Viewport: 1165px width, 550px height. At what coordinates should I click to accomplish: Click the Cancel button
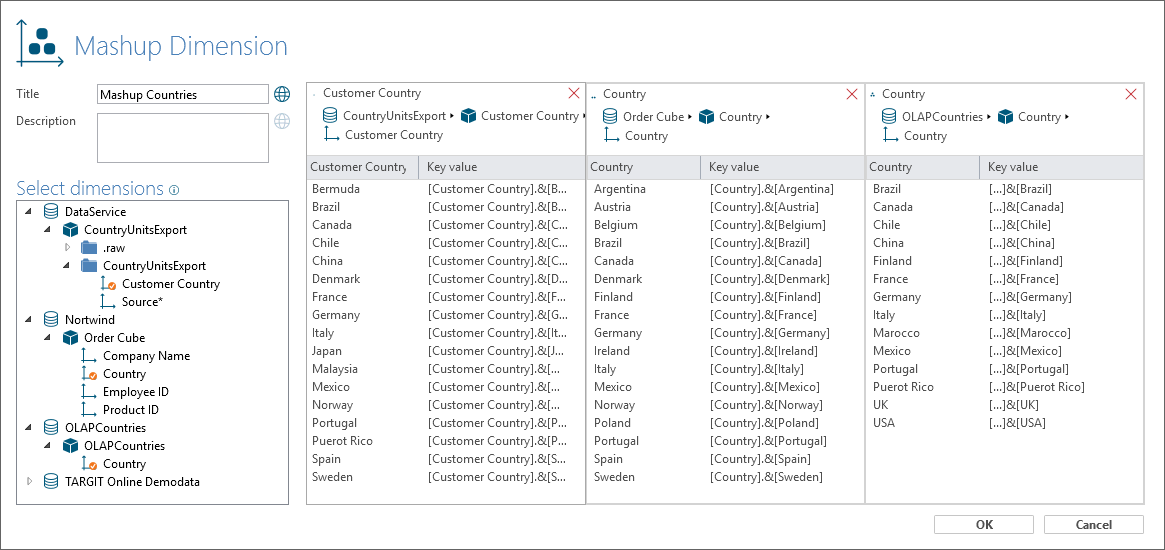pos(1094,525)
